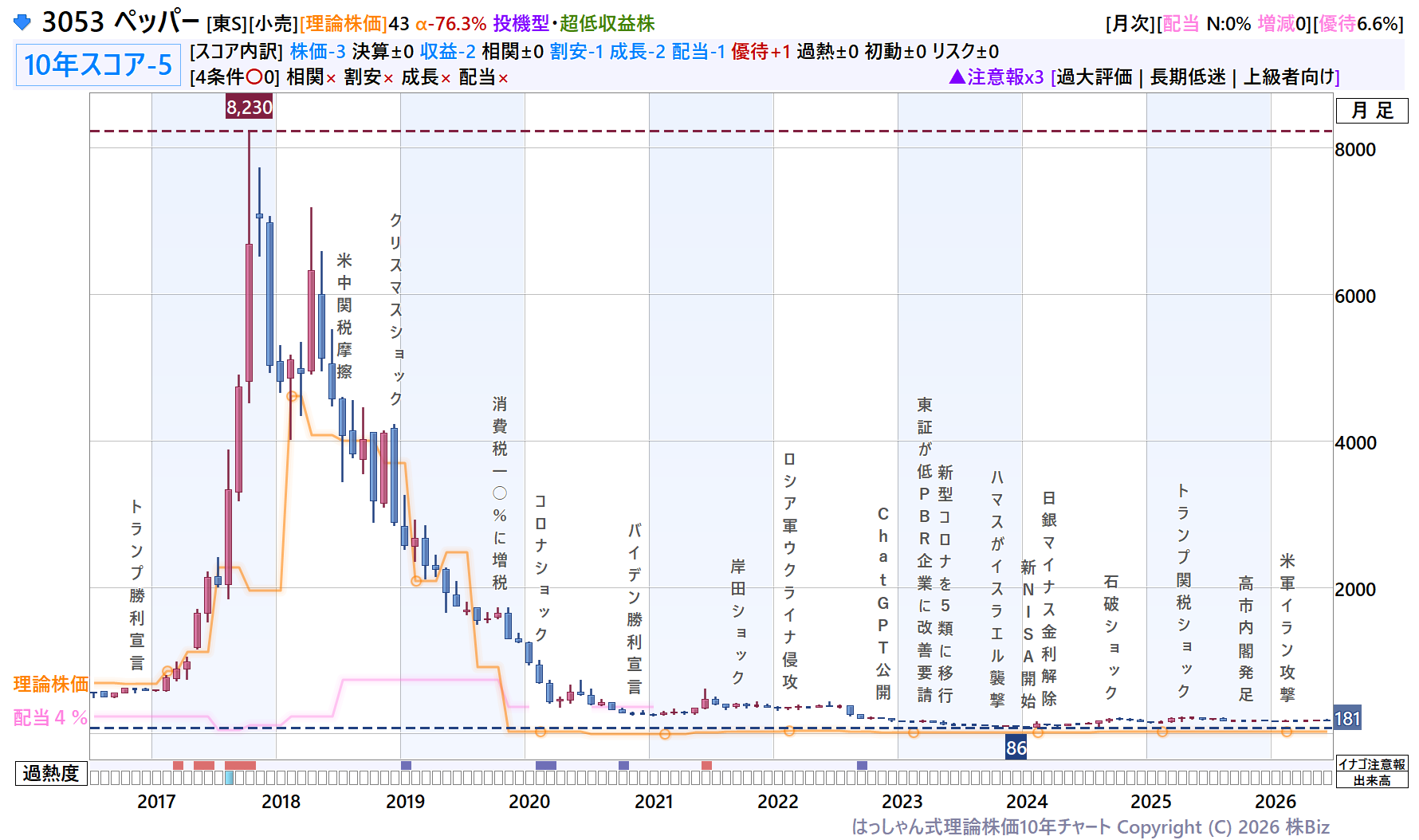Viewport: 1419px width, 840px height.
Task: Click the 配当4% pink legend label
Action: [x=51, y=717]
